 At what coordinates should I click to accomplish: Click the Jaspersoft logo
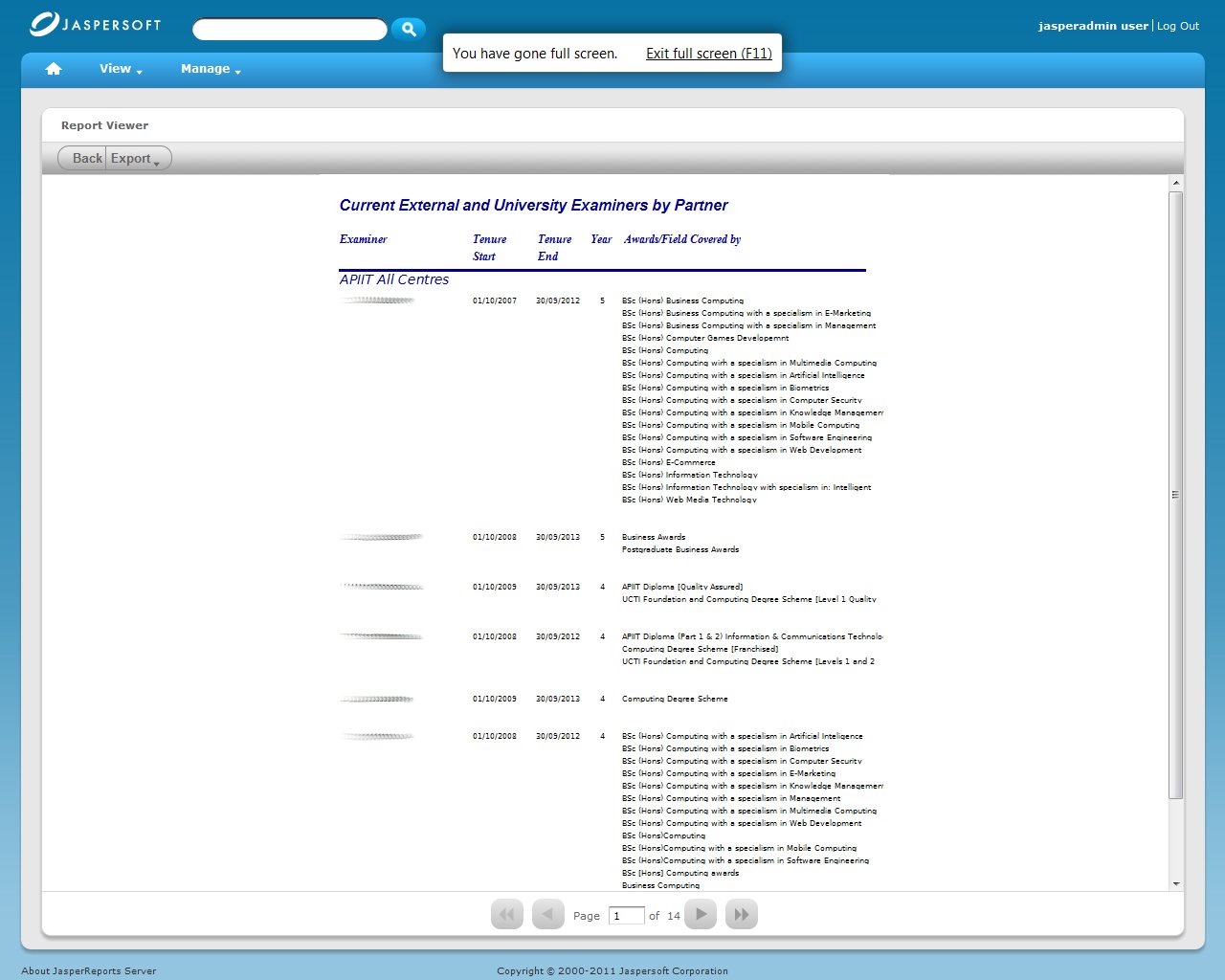click(x=94, y=24)
